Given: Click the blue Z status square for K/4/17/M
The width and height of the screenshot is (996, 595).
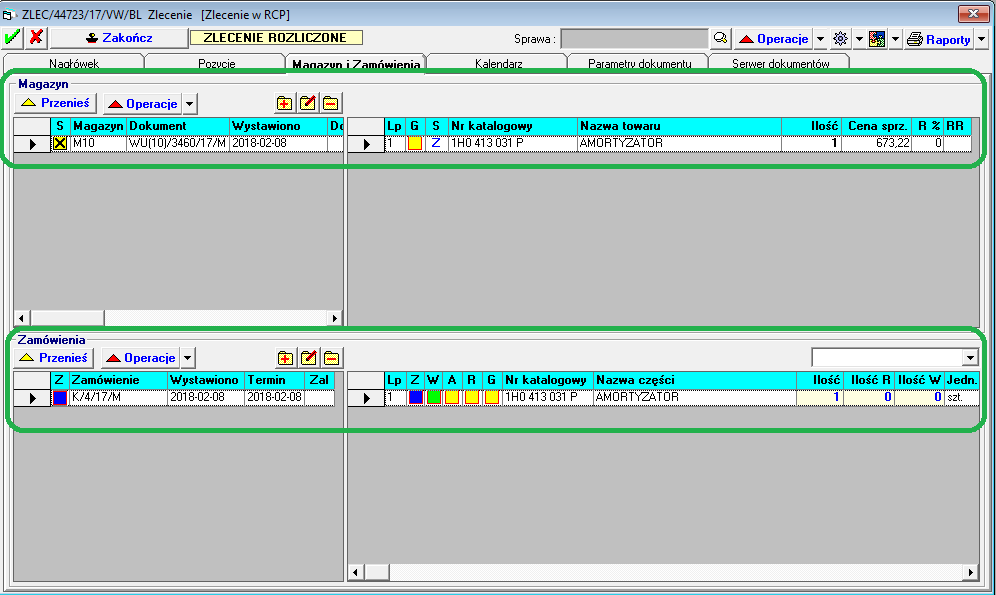Looking at the screenshot, I should pos(60,397).
